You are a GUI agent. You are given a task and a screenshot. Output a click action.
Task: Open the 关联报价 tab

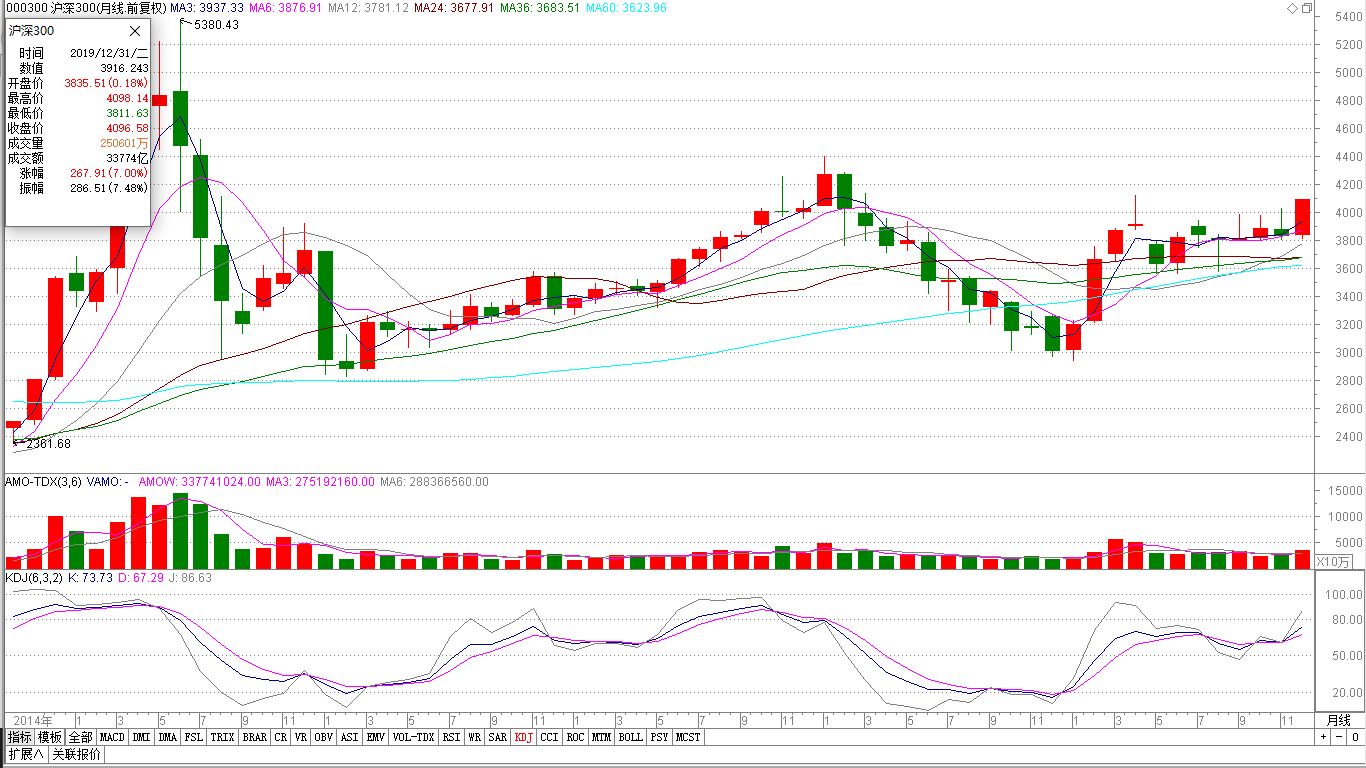(77, 755)
